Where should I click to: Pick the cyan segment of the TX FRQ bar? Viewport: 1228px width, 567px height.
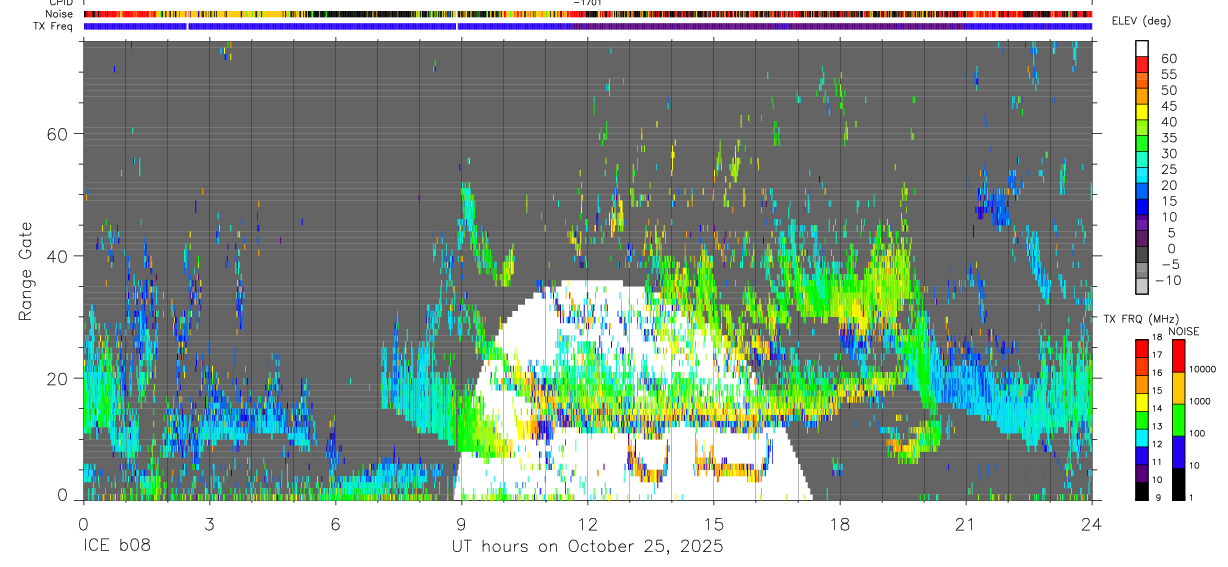[x=1142, y=437]
